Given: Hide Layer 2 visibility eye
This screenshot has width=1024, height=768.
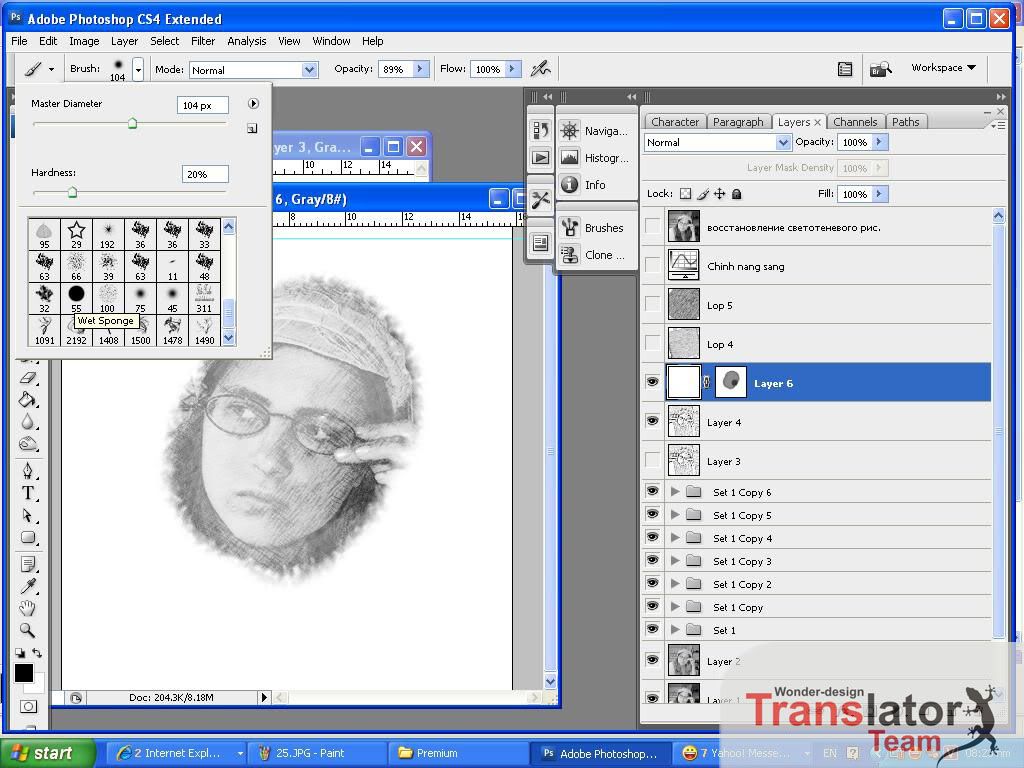Looking at the screenshot, I should [x=652, y=660].
